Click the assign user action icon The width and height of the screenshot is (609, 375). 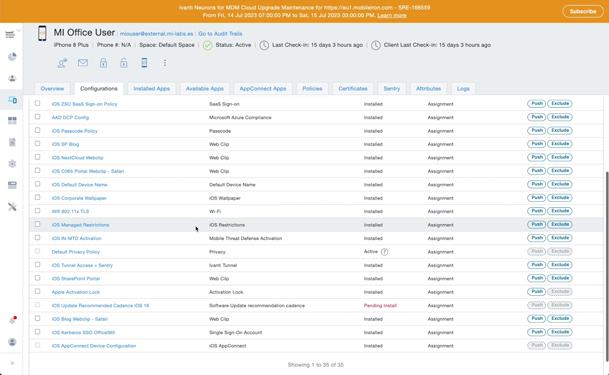[62, 63]
